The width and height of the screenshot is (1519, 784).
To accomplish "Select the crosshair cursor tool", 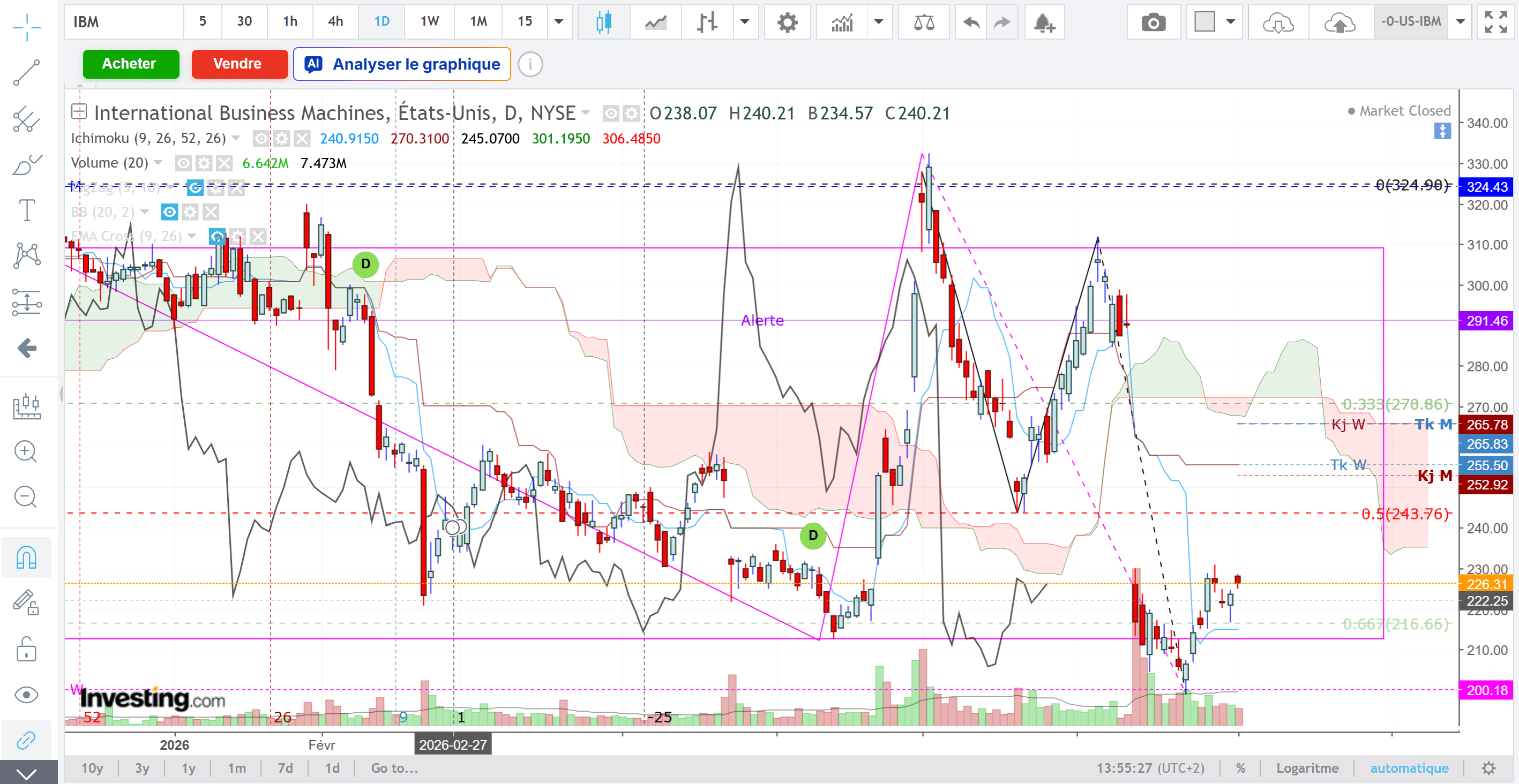I will click(27, 27).
